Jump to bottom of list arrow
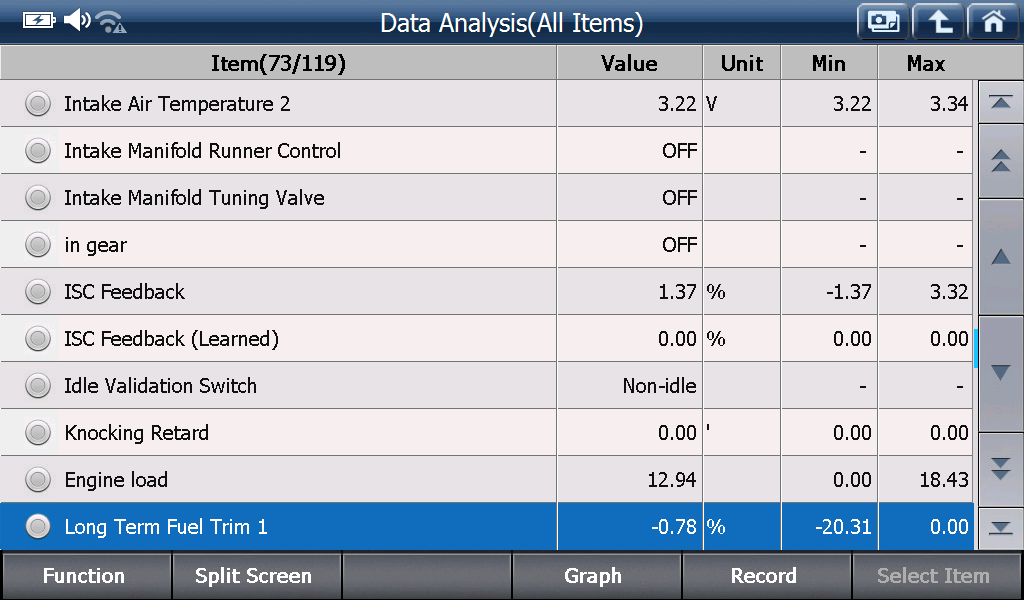Screen dimensions: 1024x600 coord(1000,528)
